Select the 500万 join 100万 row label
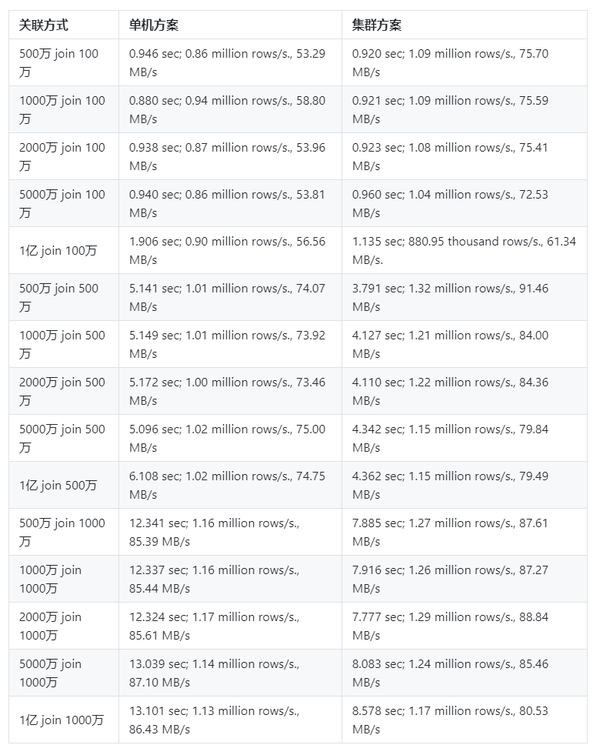The width and height of the screenshot is (600, 755). pyautogui.click(x=62, y=62)
